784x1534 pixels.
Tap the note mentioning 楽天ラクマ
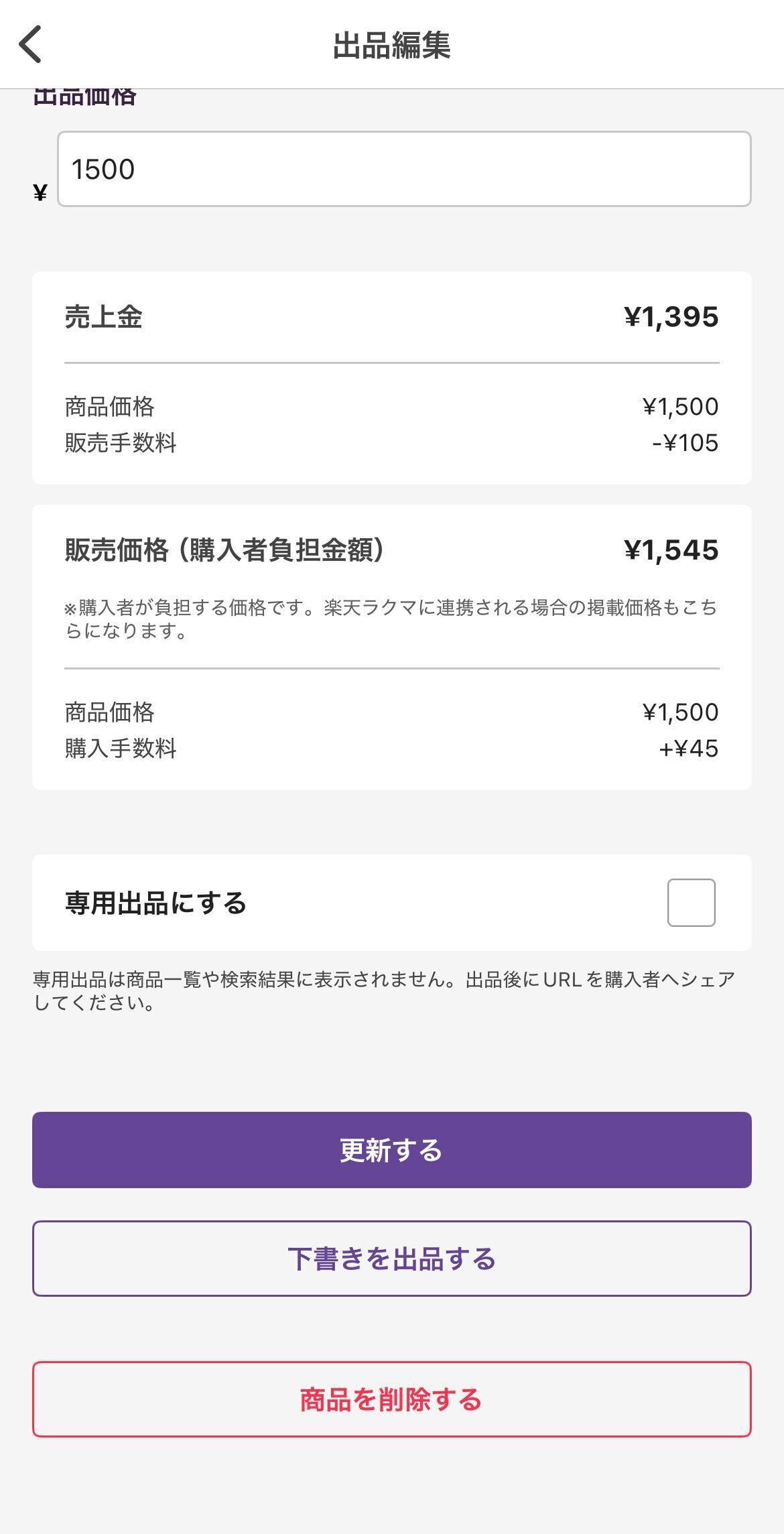(x=391, y=619)
